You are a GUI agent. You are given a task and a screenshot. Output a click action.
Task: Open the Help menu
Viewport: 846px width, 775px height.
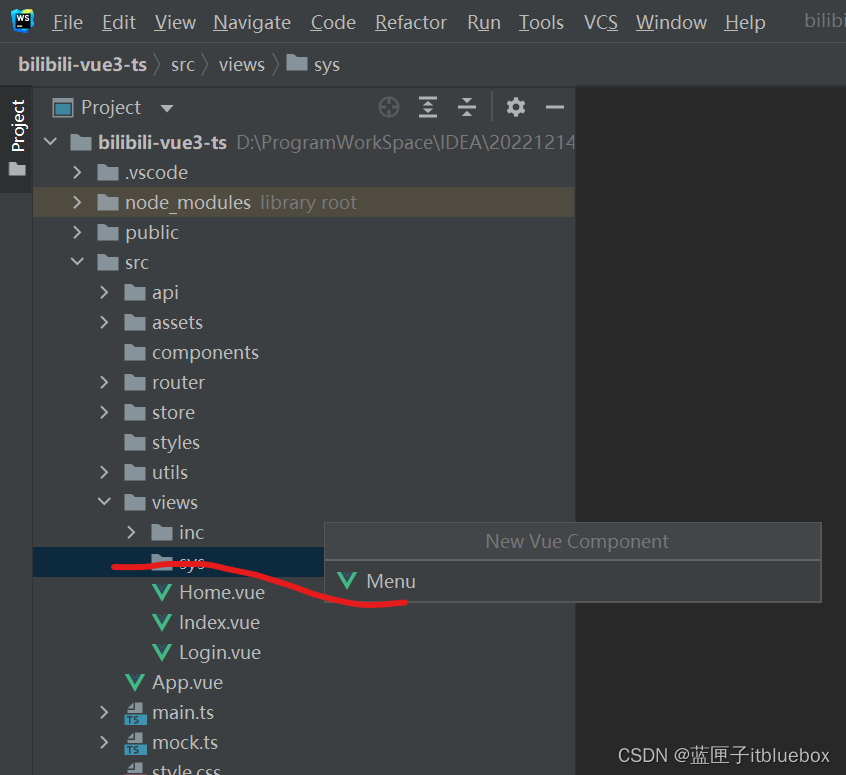(x=745, y=23)
